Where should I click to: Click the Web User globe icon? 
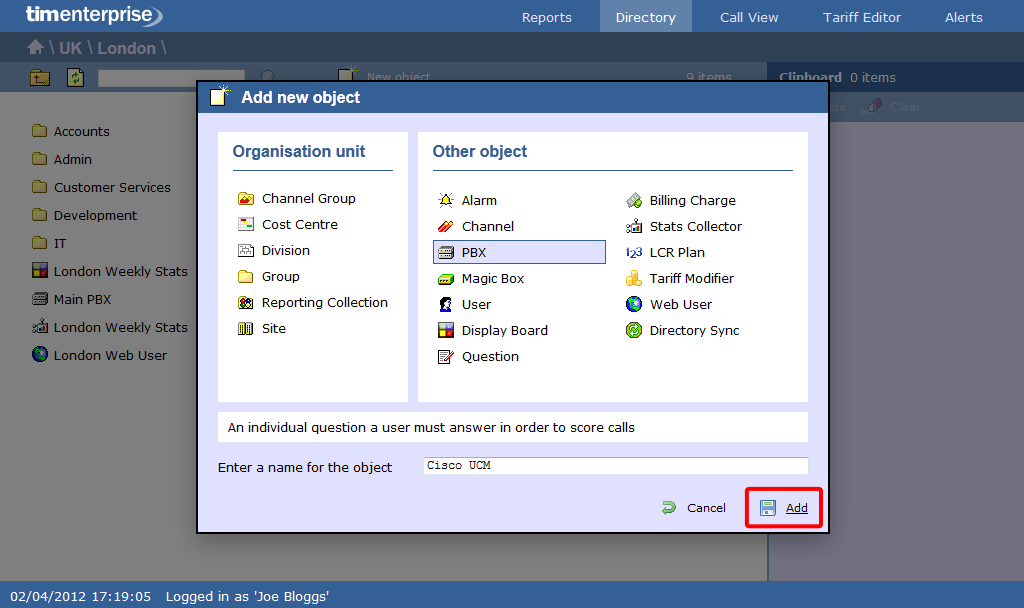click(634, 304)
